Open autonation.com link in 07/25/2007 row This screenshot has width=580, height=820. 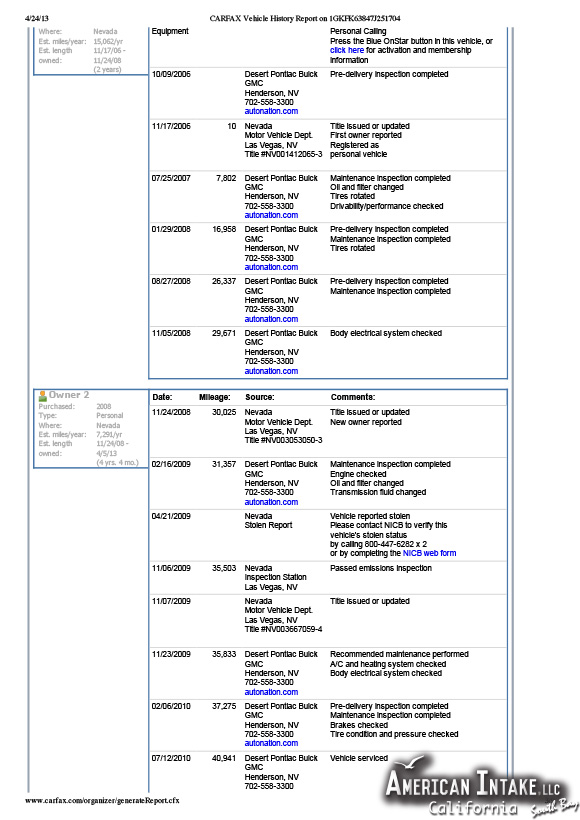[x=271, y=215]
